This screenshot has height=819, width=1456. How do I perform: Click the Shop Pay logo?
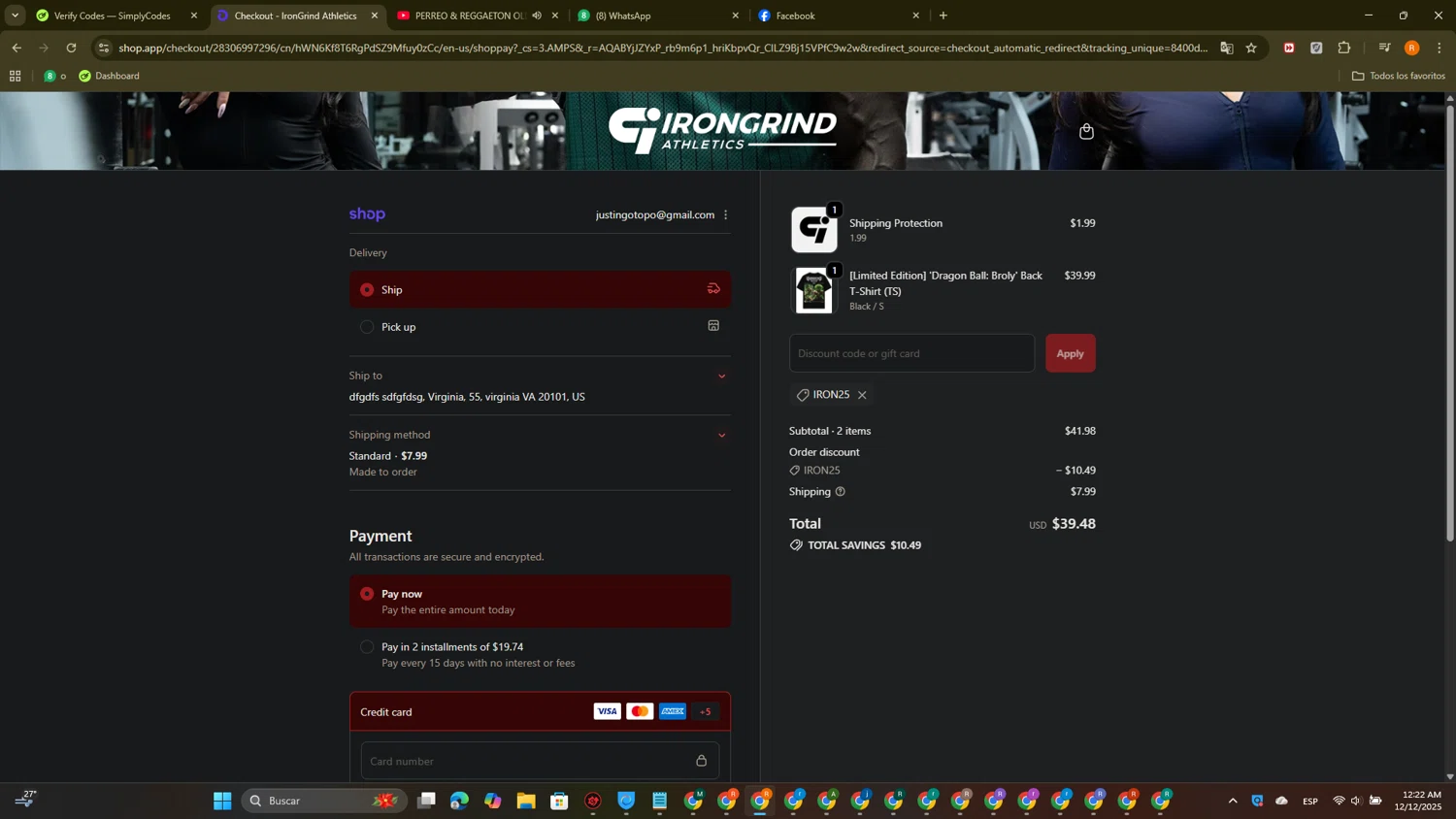367,213
